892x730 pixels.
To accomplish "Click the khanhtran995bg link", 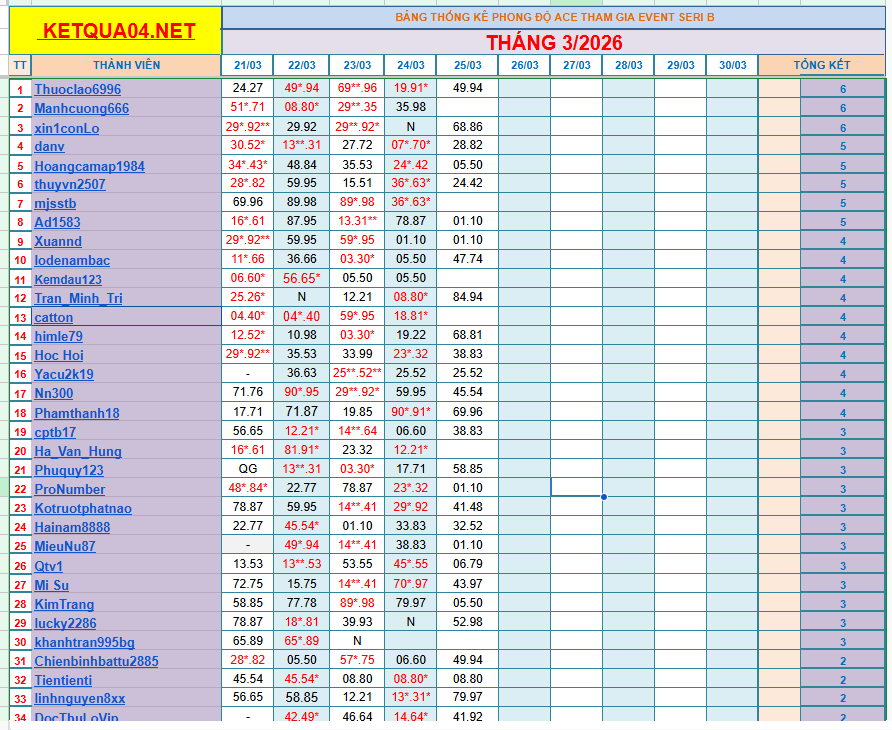I will (x=84, y=643).
